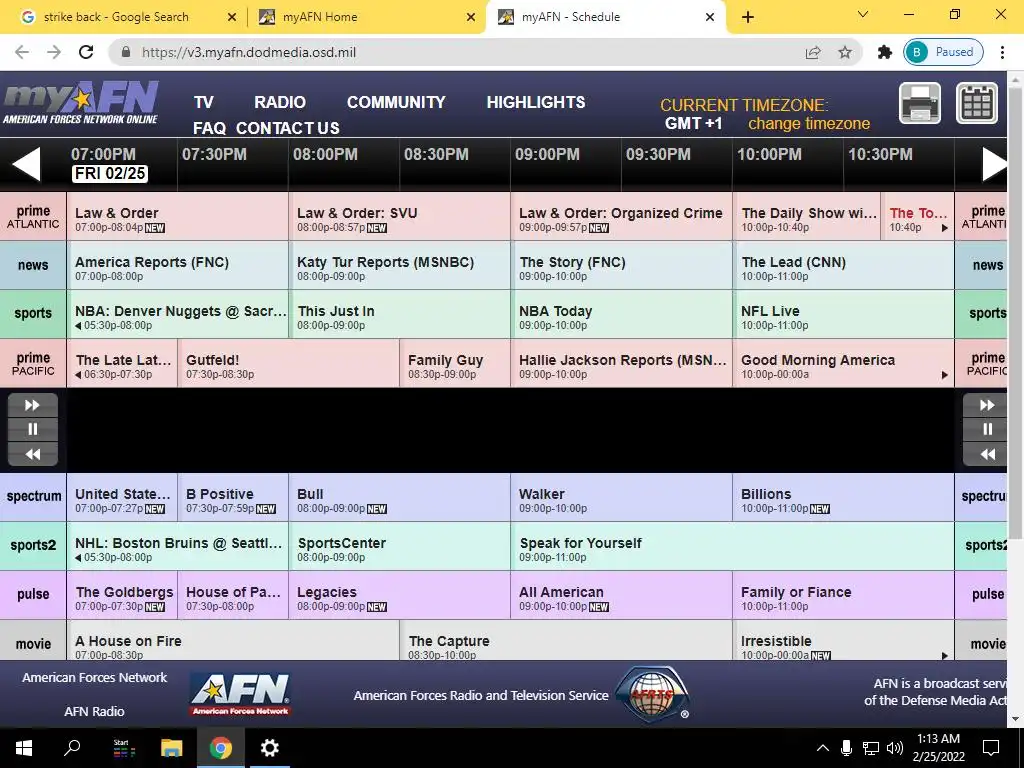The width and height of the screenshot is (1024, 768).
Task: Click the FRI 02/25 date label
Action: [x=110, y=174]
